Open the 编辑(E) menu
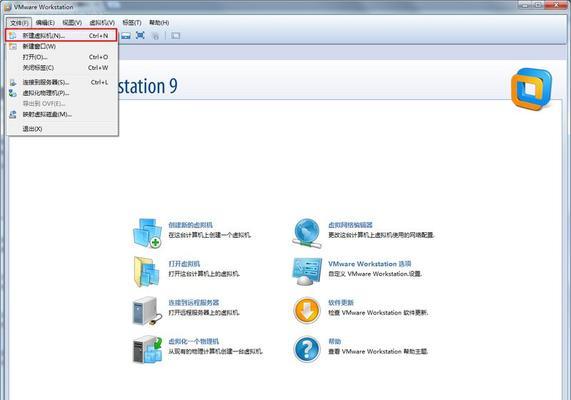 [x=45, y=23]
